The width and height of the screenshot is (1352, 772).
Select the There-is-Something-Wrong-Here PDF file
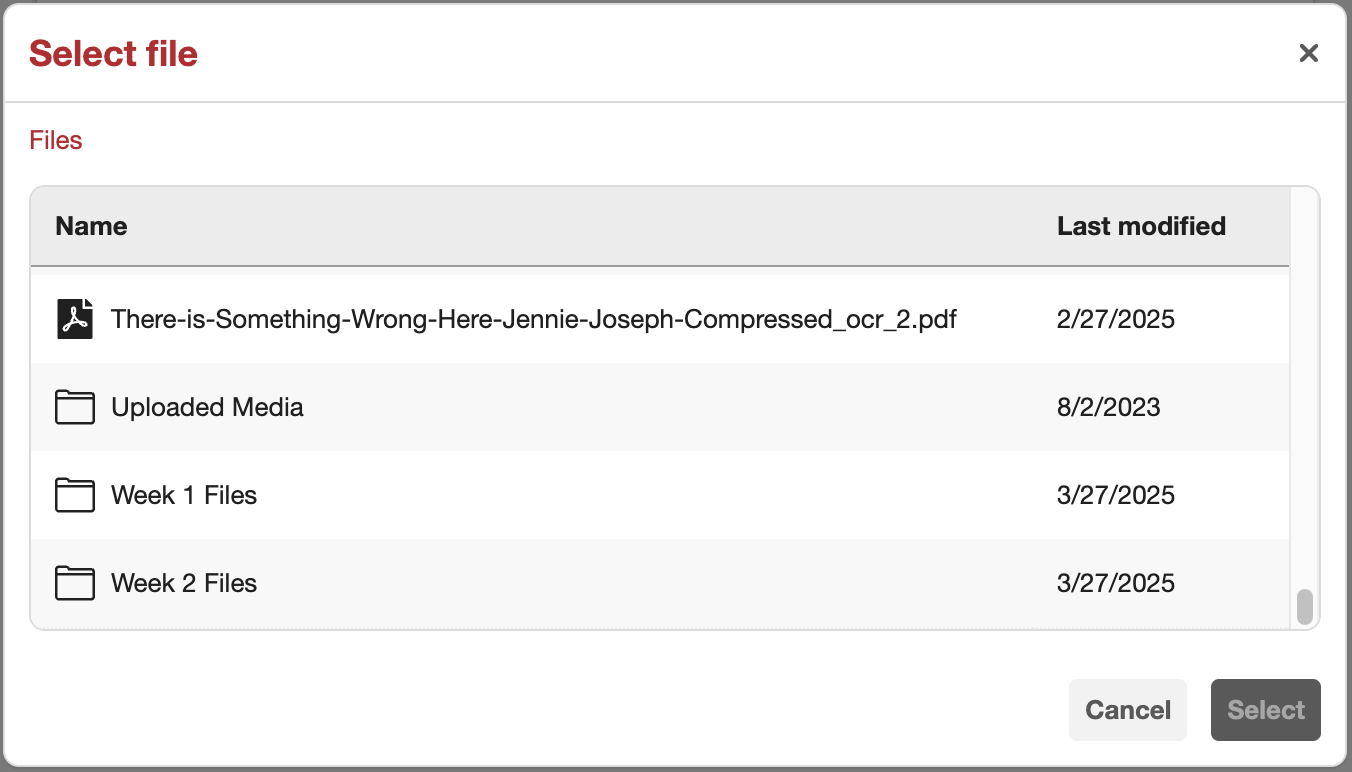coord(533,319)
